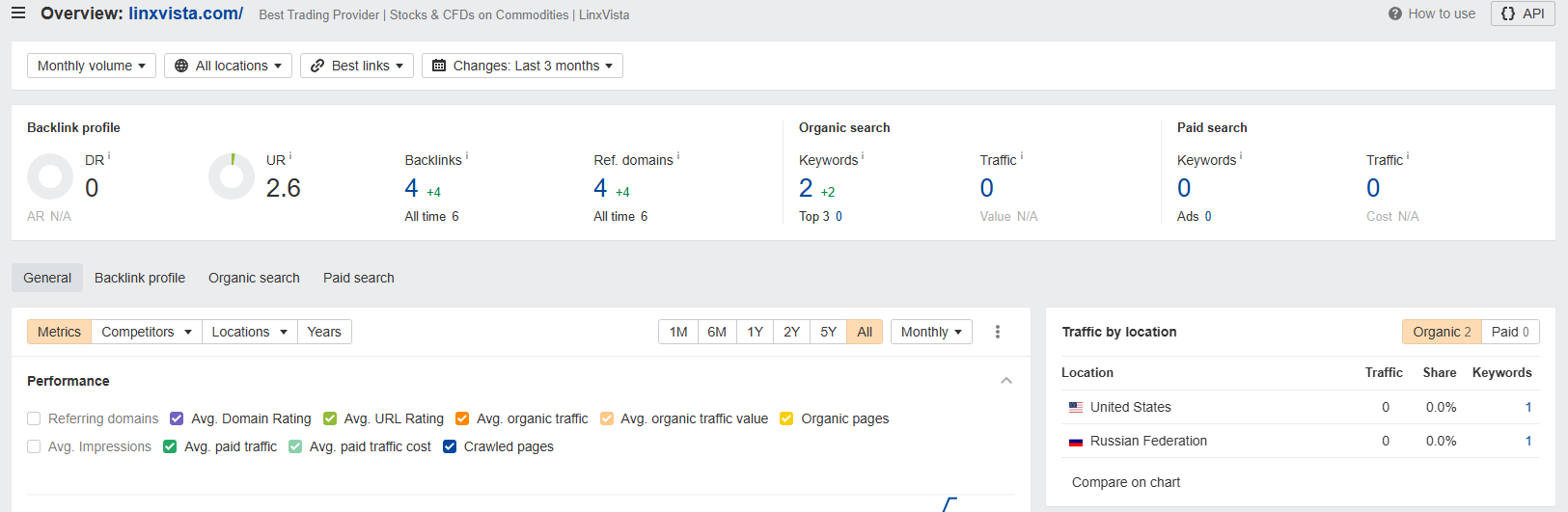Toggle the Avg. organic traffic checkbox
Image resolution: width=1568 pixels, height=512 pixels.
462,418
